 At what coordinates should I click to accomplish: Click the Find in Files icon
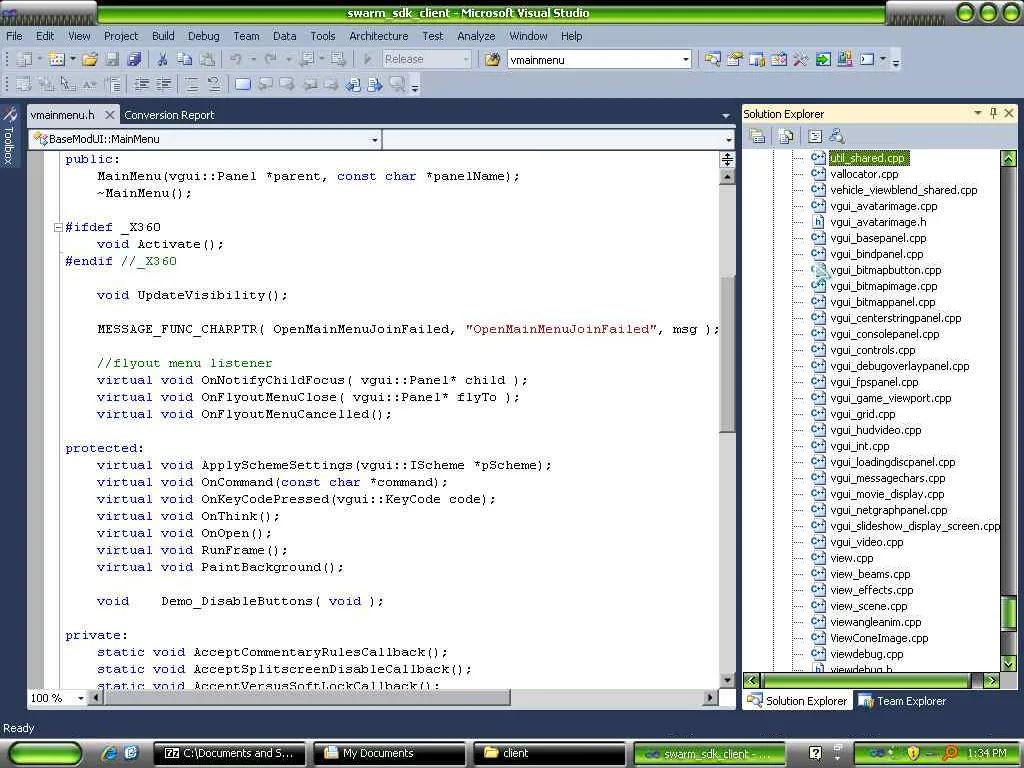[492, 59]
